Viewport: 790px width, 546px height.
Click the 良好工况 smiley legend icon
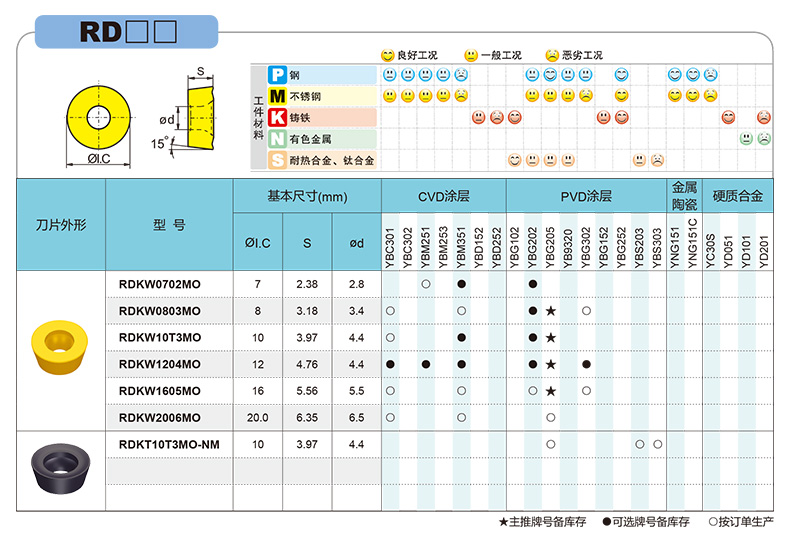pyautogui.click(x=387, y=55)
